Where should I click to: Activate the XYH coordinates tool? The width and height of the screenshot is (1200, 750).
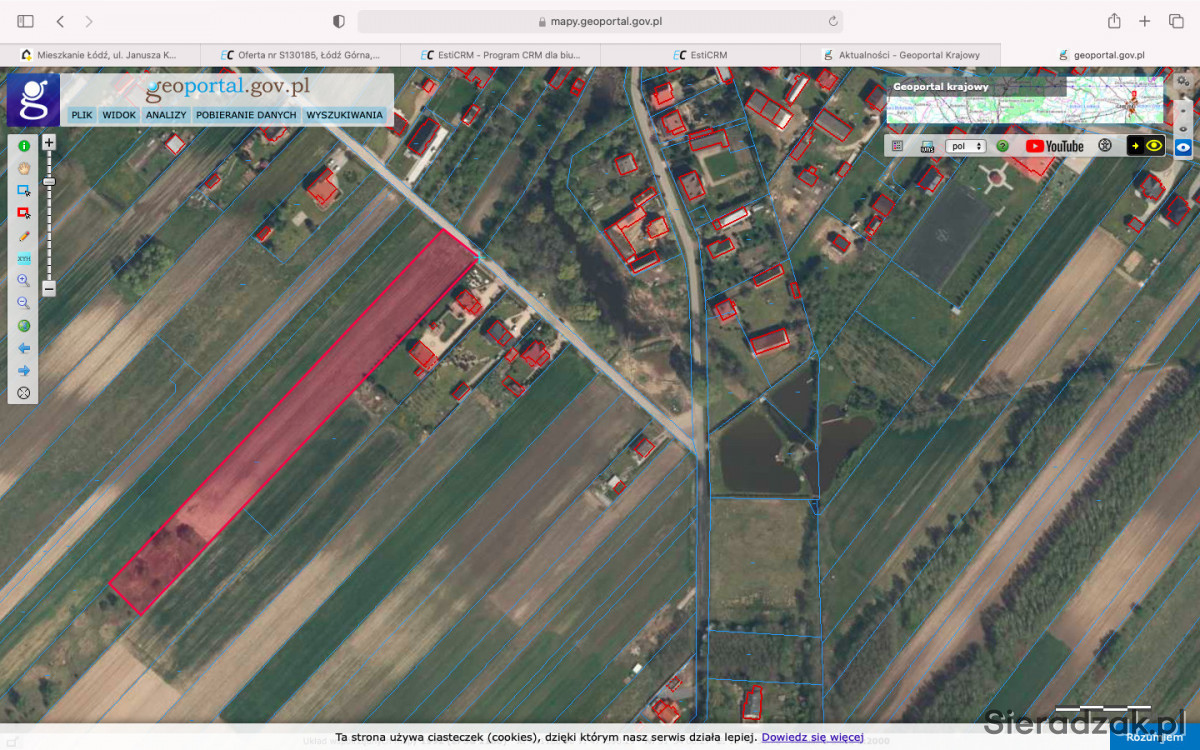(24, 259)
